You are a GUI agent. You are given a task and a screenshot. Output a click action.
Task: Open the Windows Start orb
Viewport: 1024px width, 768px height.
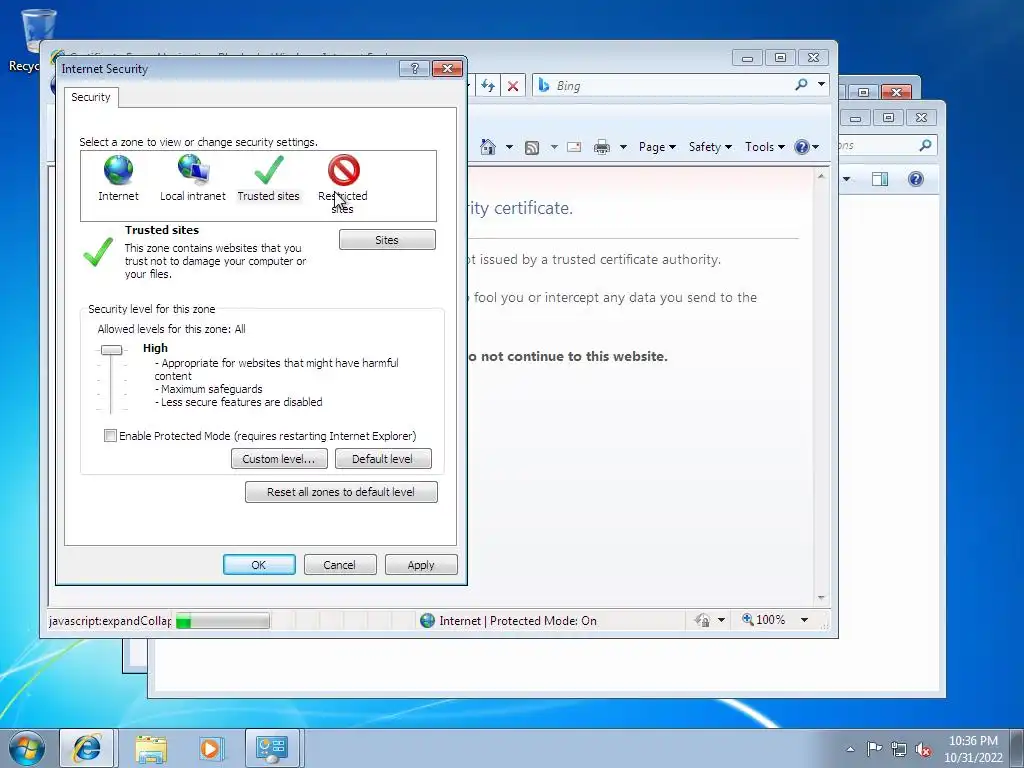pyautogui.click(x=27, y=748)
